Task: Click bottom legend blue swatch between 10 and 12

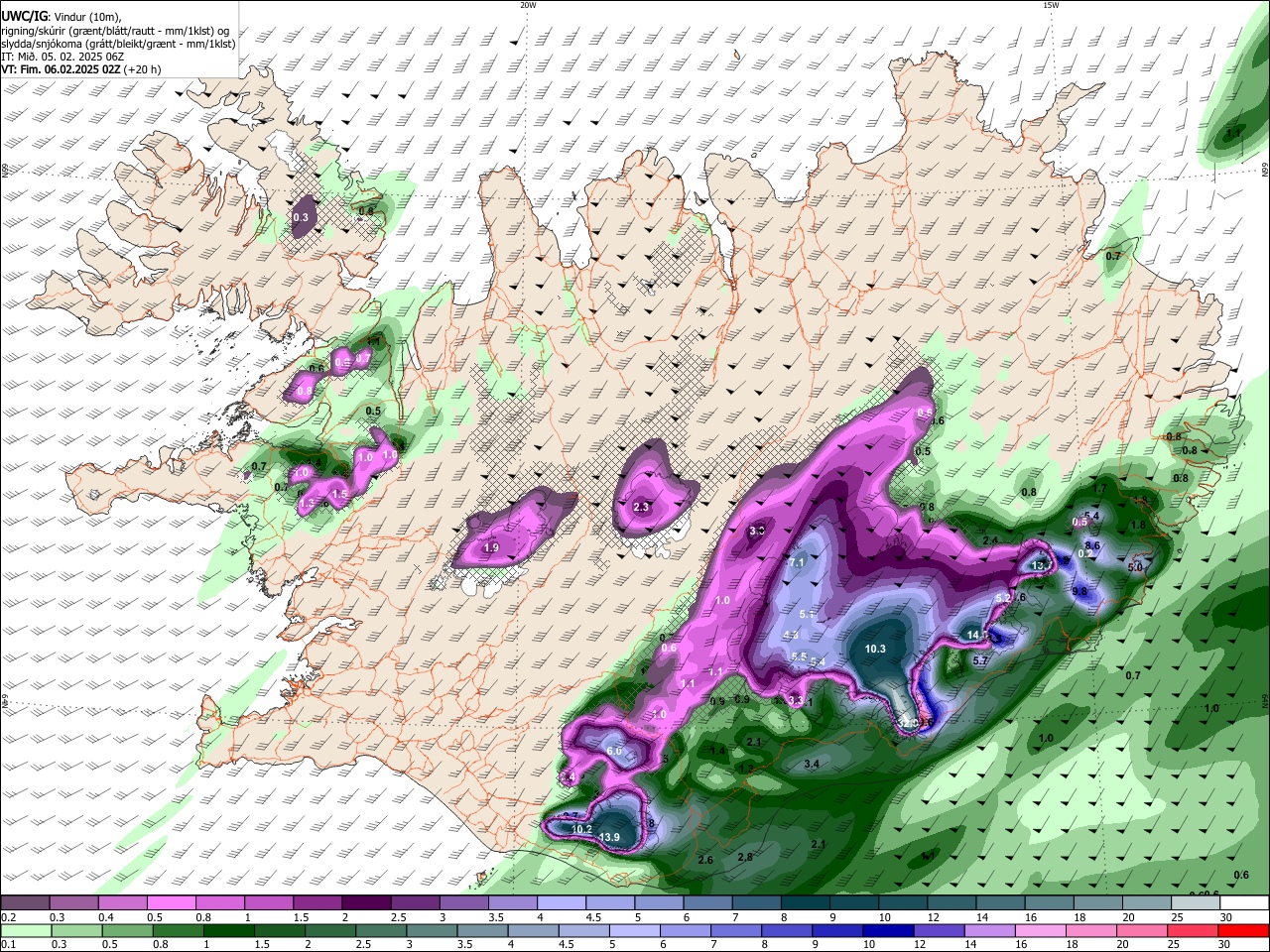Action: coord(886,930)
